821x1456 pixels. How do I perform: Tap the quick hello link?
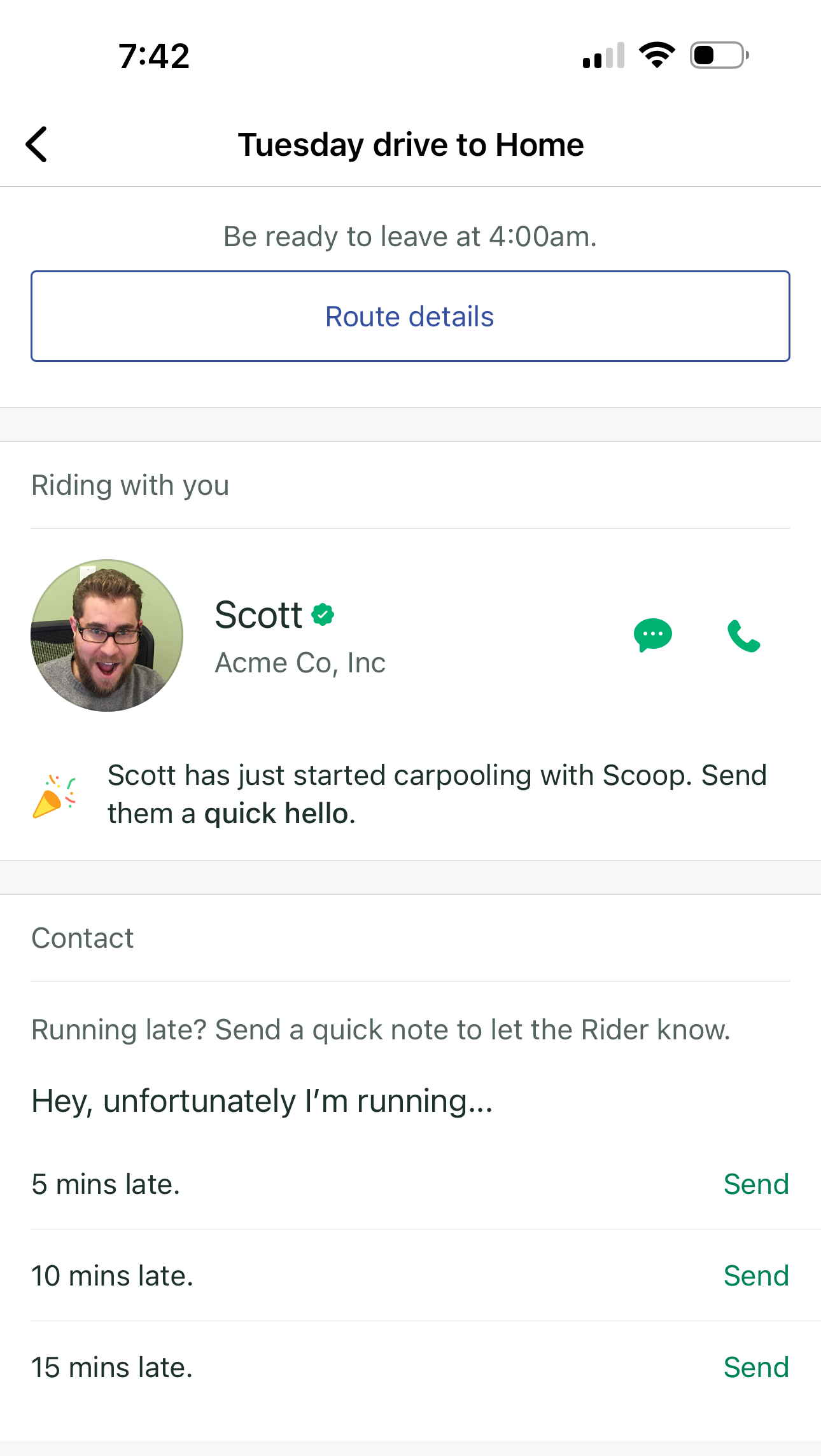click(x=277, y=814)
